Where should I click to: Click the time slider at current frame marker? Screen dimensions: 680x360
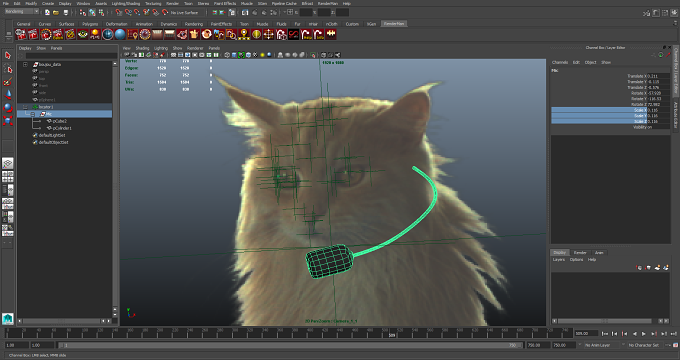tap(392, 334)
